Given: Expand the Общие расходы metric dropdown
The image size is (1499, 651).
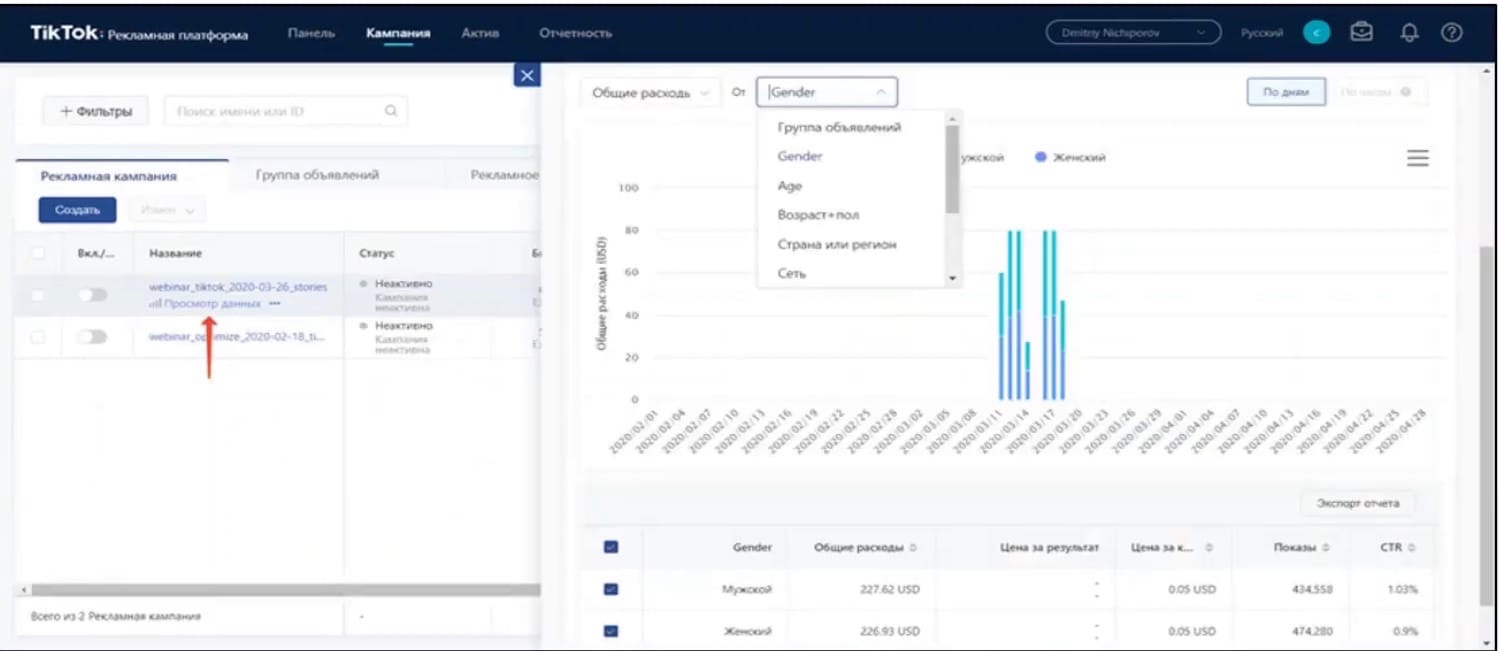Looking at the screenshot, I should click(650, 92).
